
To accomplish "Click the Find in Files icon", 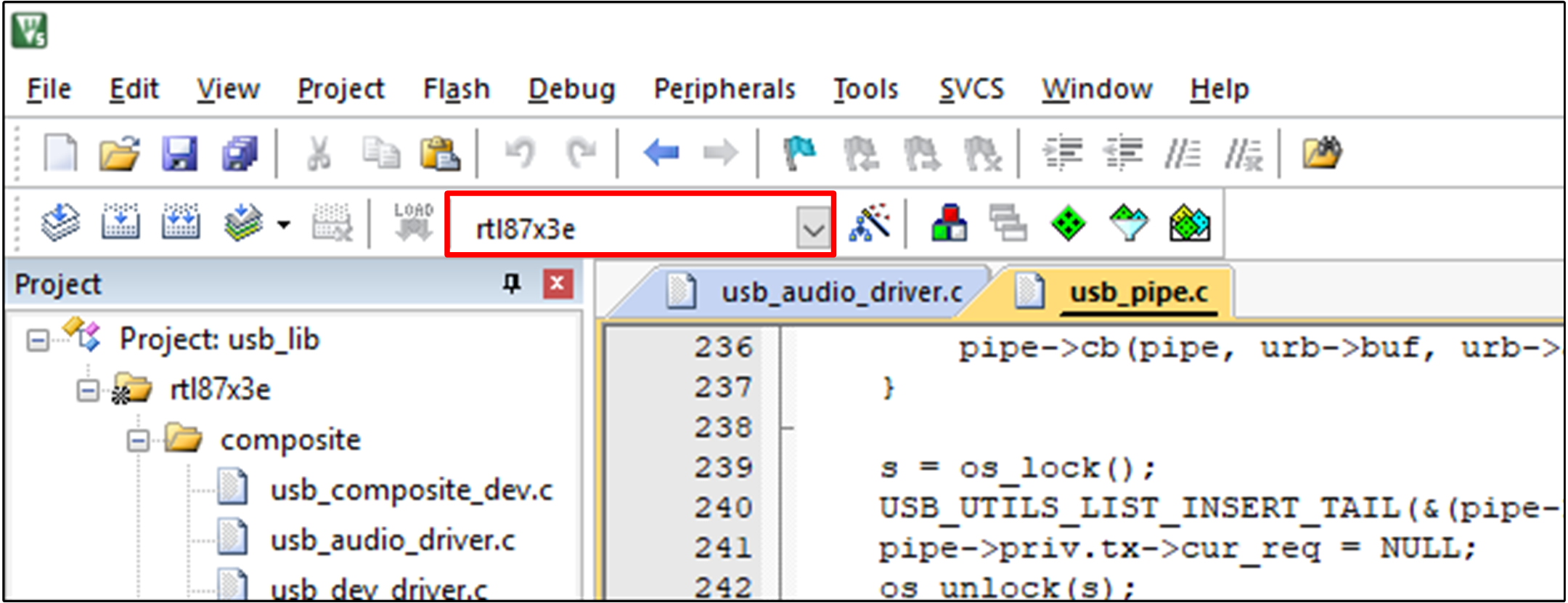I will pyautogui.click(x=1322, y=153).
